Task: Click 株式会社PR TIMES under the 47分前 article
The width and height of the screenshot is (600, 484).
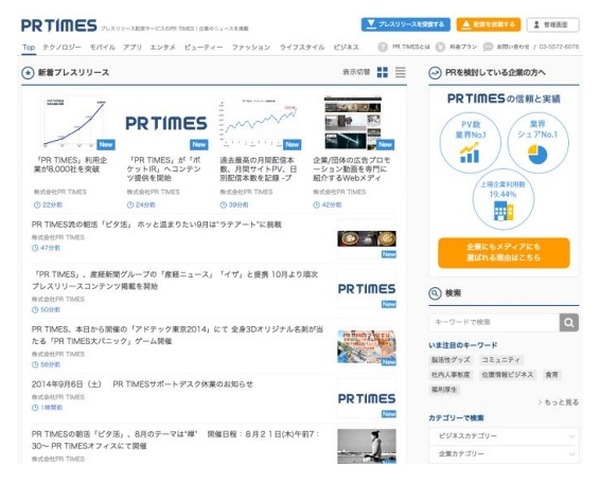Action: 58,237
